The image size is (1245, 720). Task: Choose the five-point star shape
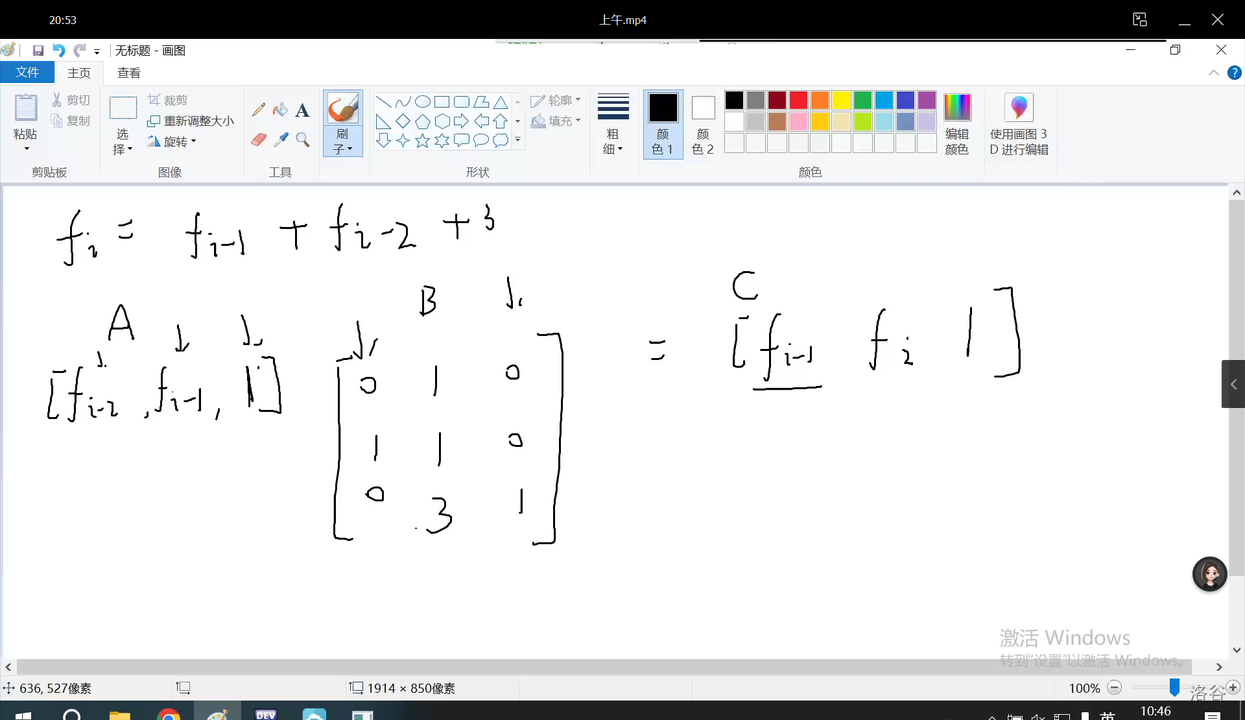[423, 140]
